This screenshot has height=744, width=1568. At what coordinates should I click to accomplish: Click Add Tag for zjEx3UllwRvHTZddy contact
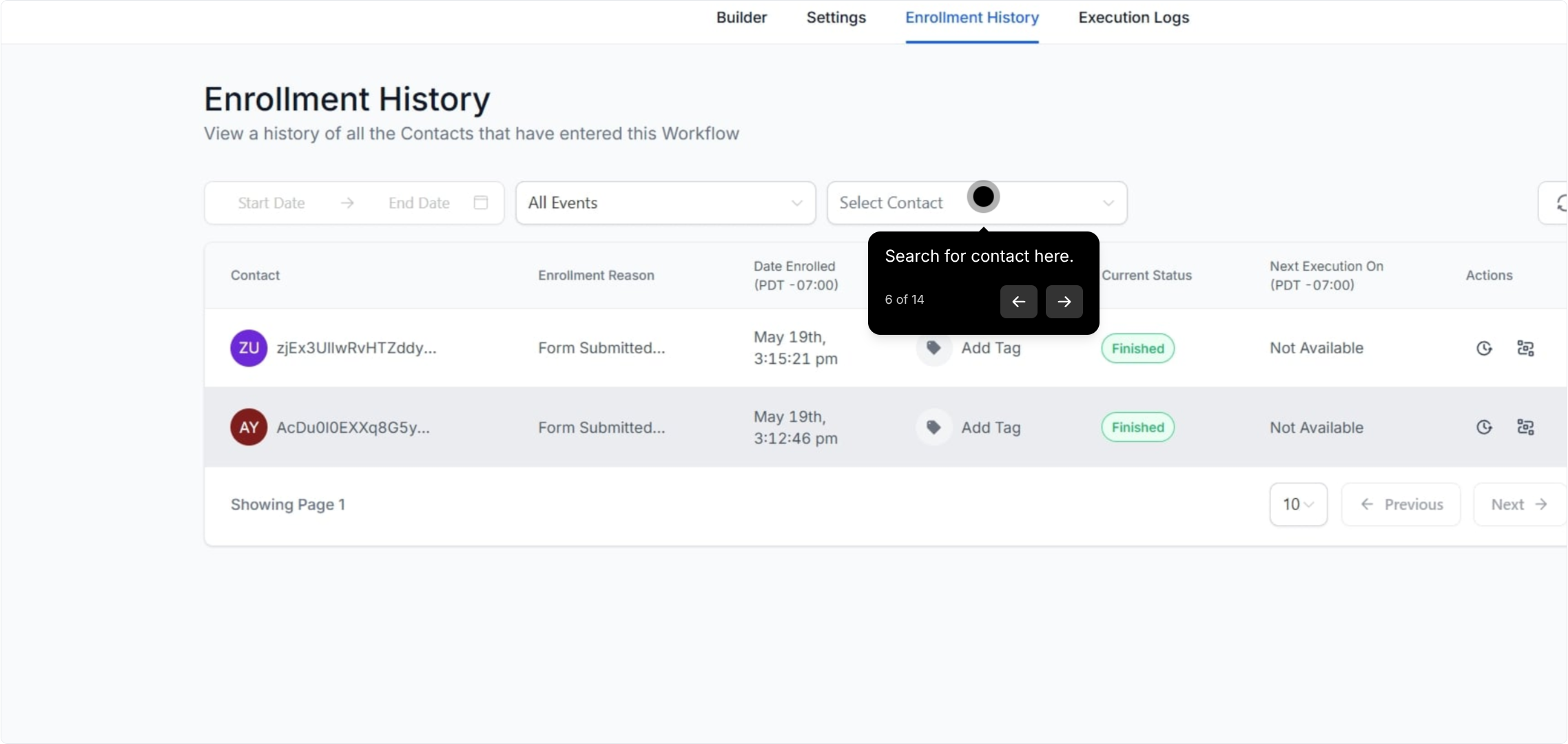[991, 348]
